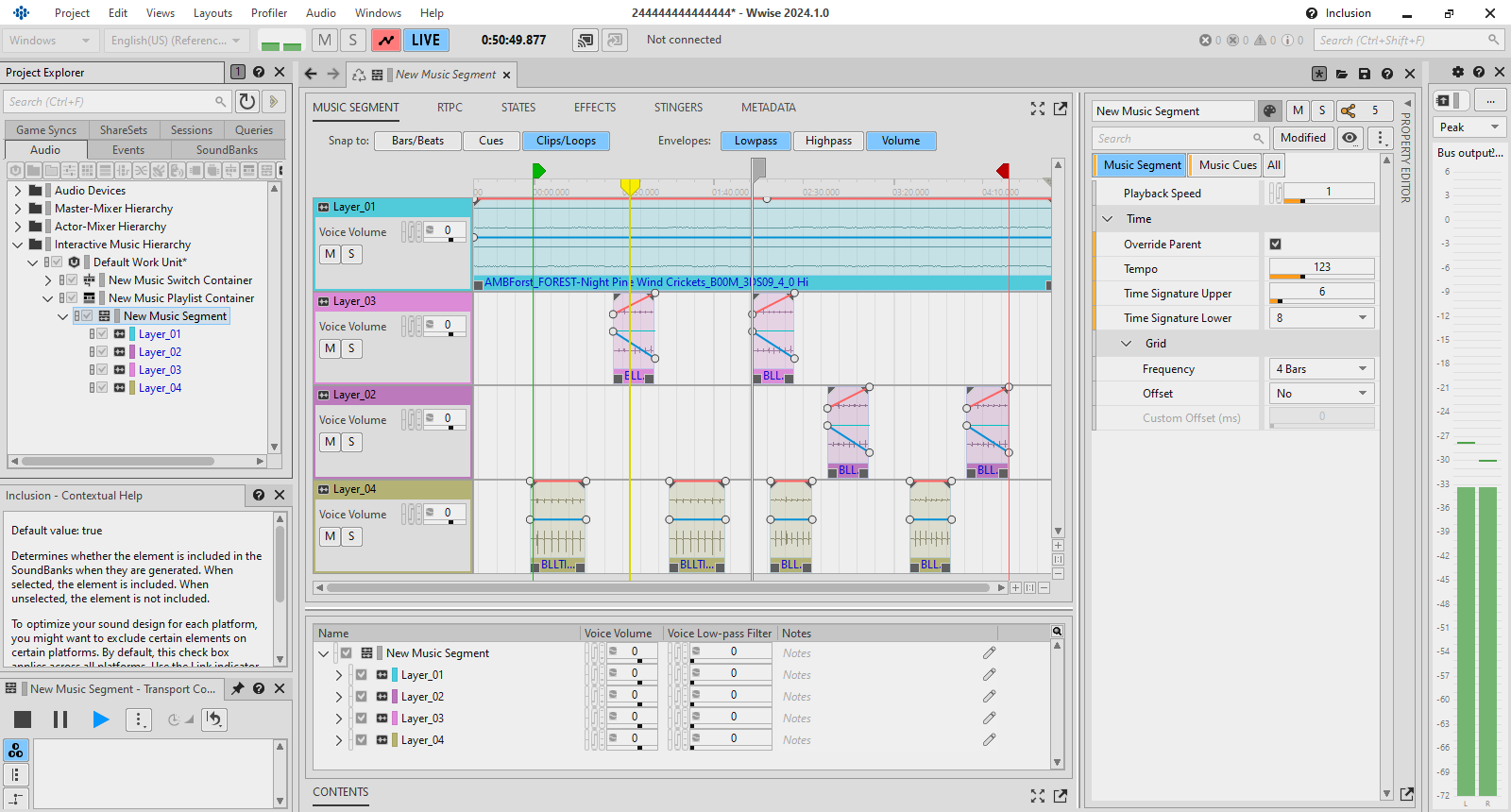Click the edit notes pencil for Layer_02
The width and height of the screenshot is (1511, 812).
point(989,697)
